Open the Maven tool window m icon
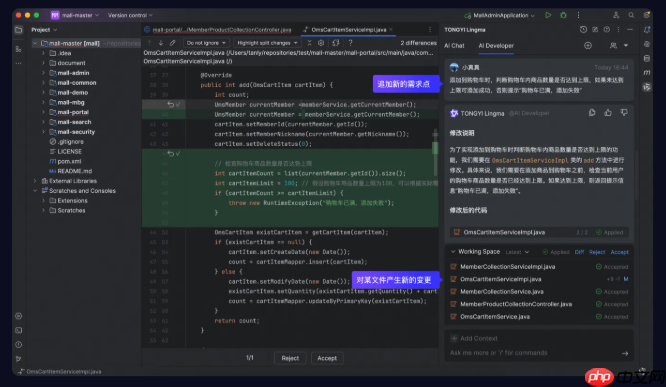 (x=647, y=73)
